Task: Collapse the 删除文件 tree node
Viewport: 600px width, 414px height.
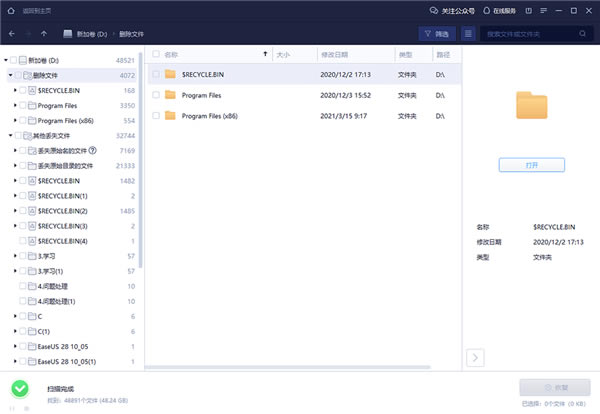Action: pyautogui.click(x=10, y=75)
